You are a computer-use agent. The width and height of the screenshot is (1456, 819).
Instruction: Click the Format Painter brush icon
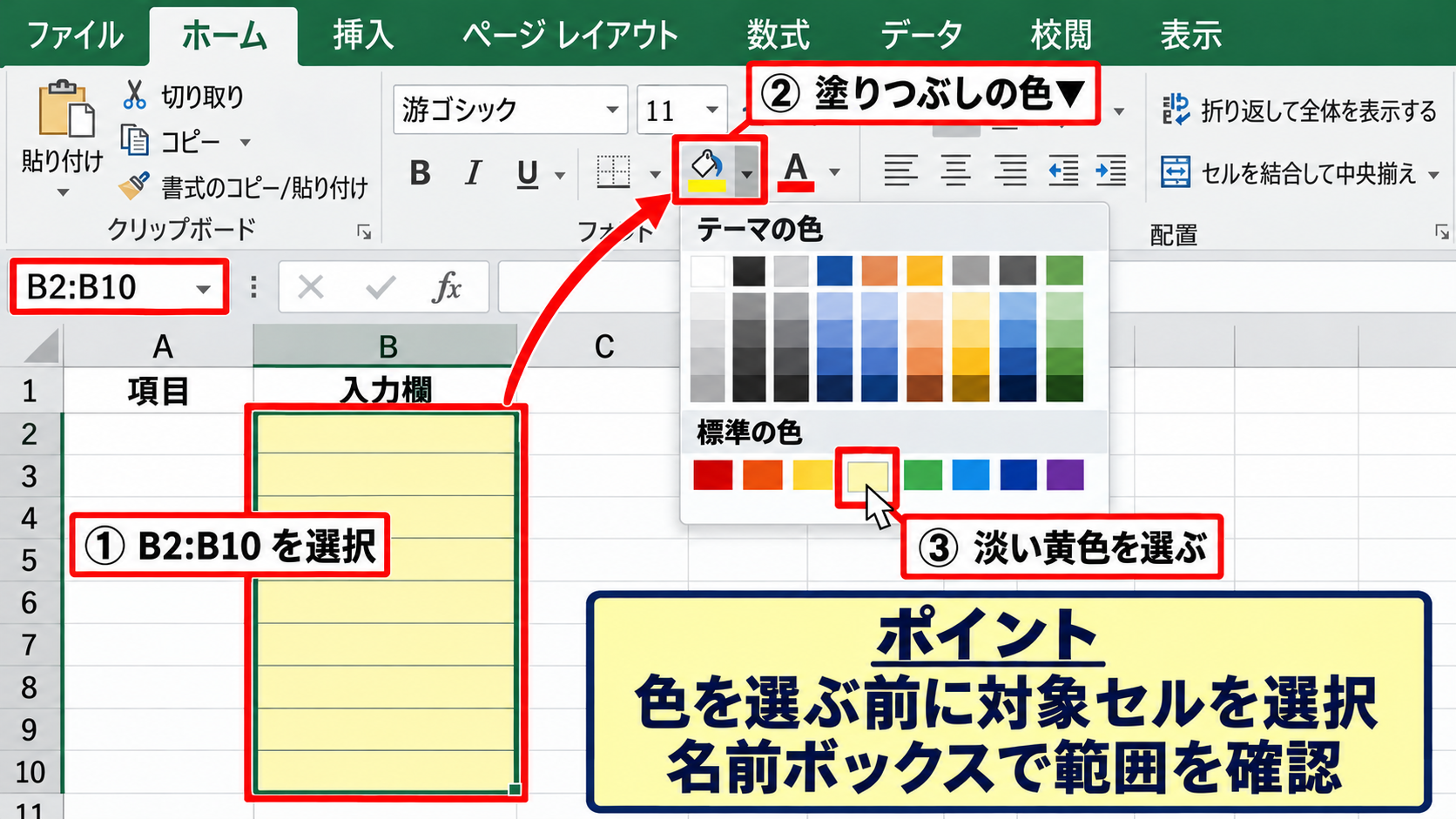coord(134,185)
